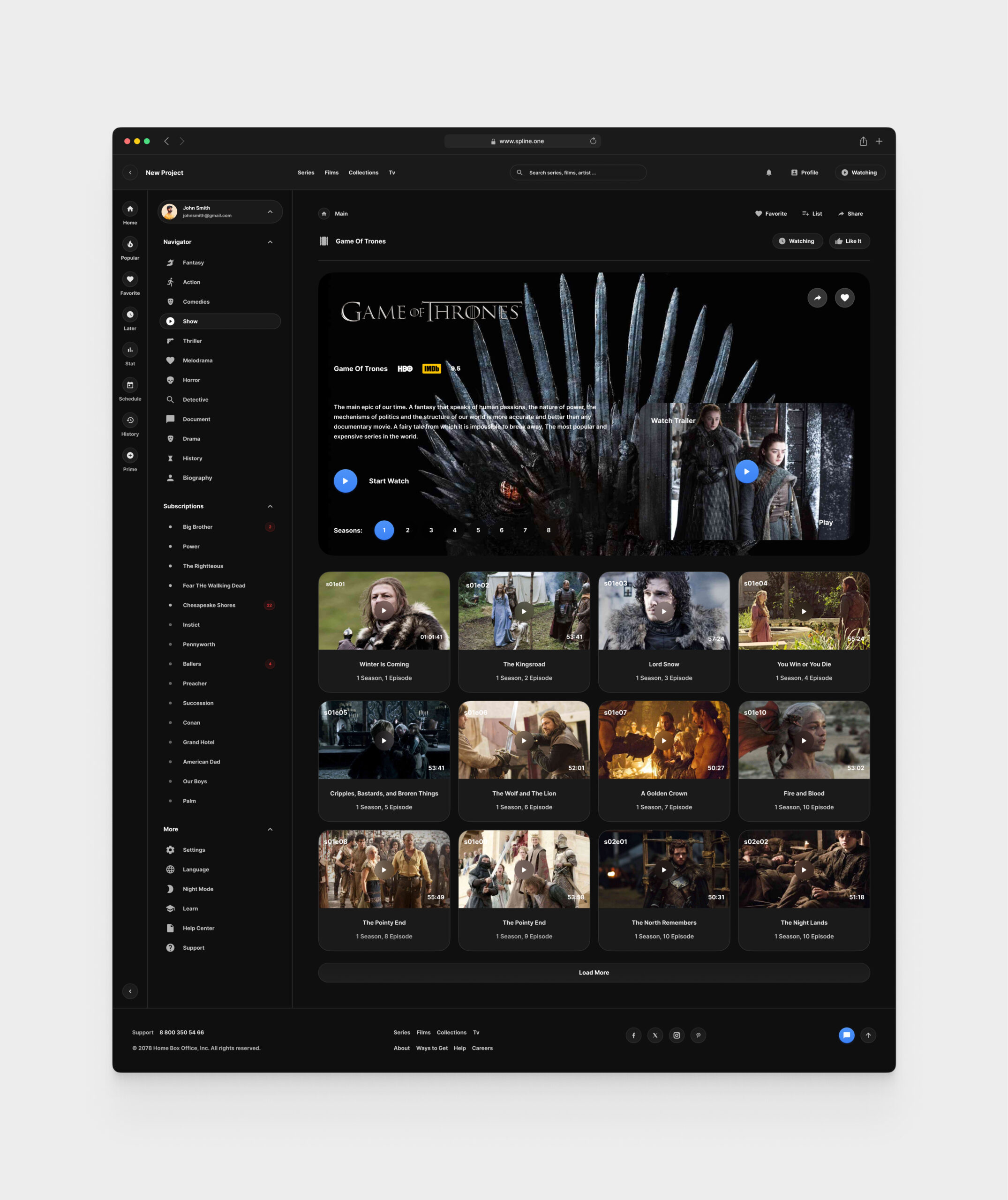Click the notification bell icon
The image size is (1008, 1200).
click(768, 172)
